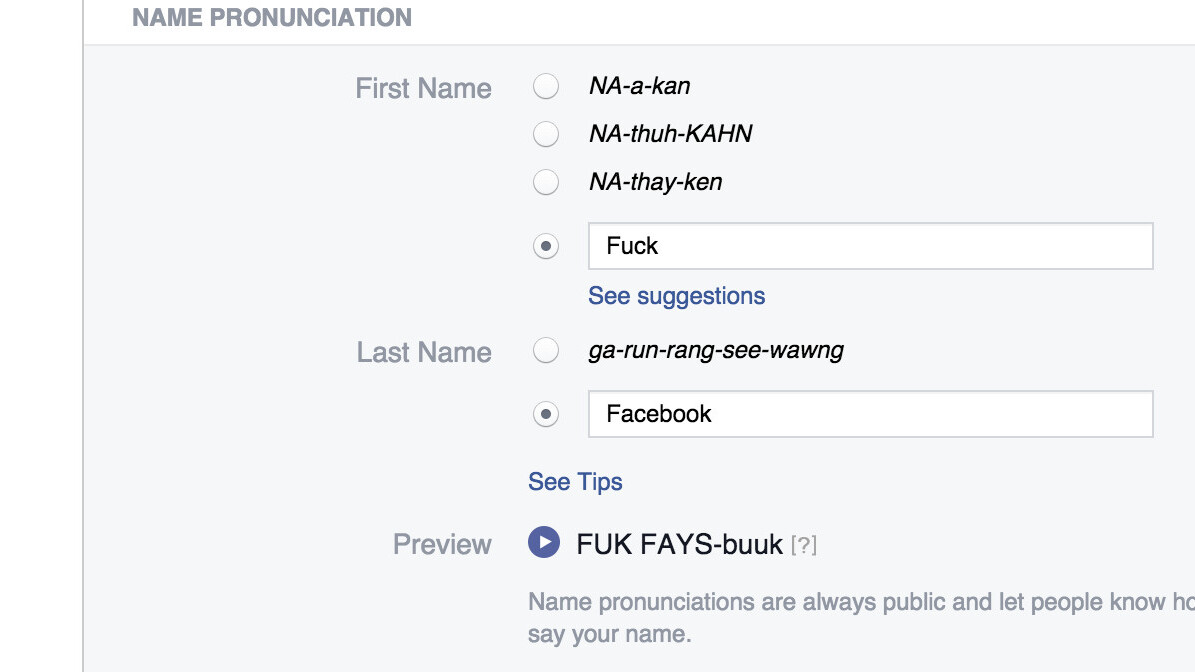The height and width of the screenshot is (672, 1195).
Task: Choose the ga-run-rang-see-wawng radio button
Action: pyautogui.click(x=546, y=350)
